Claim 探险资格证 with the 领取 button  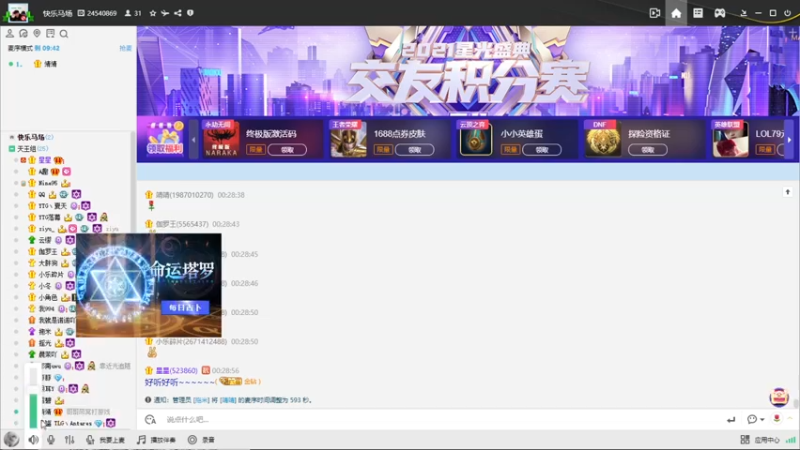click(648, 150)
